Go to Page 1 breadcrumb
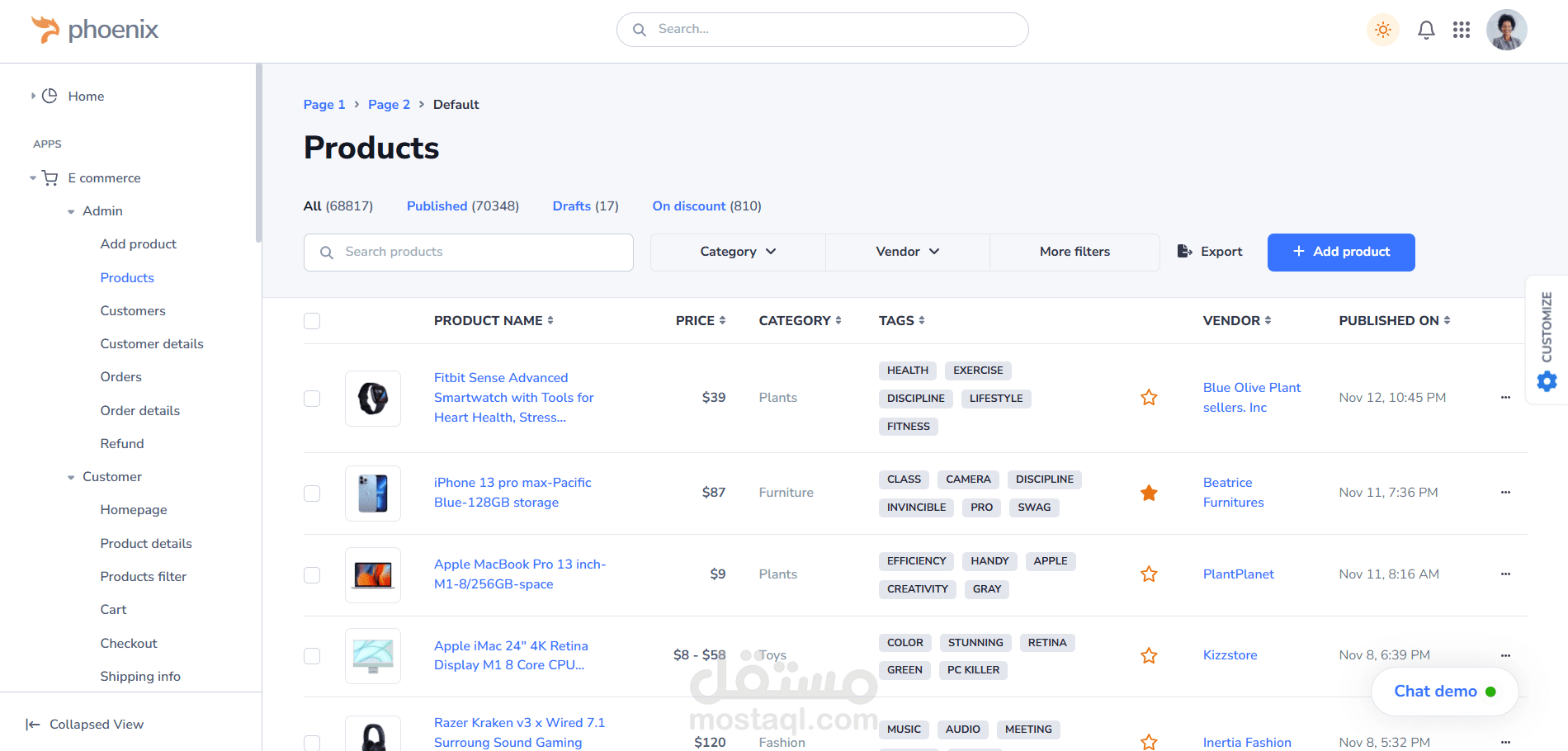The width and height of the screenshot is (1568, 751). click(x=324, y=104)
